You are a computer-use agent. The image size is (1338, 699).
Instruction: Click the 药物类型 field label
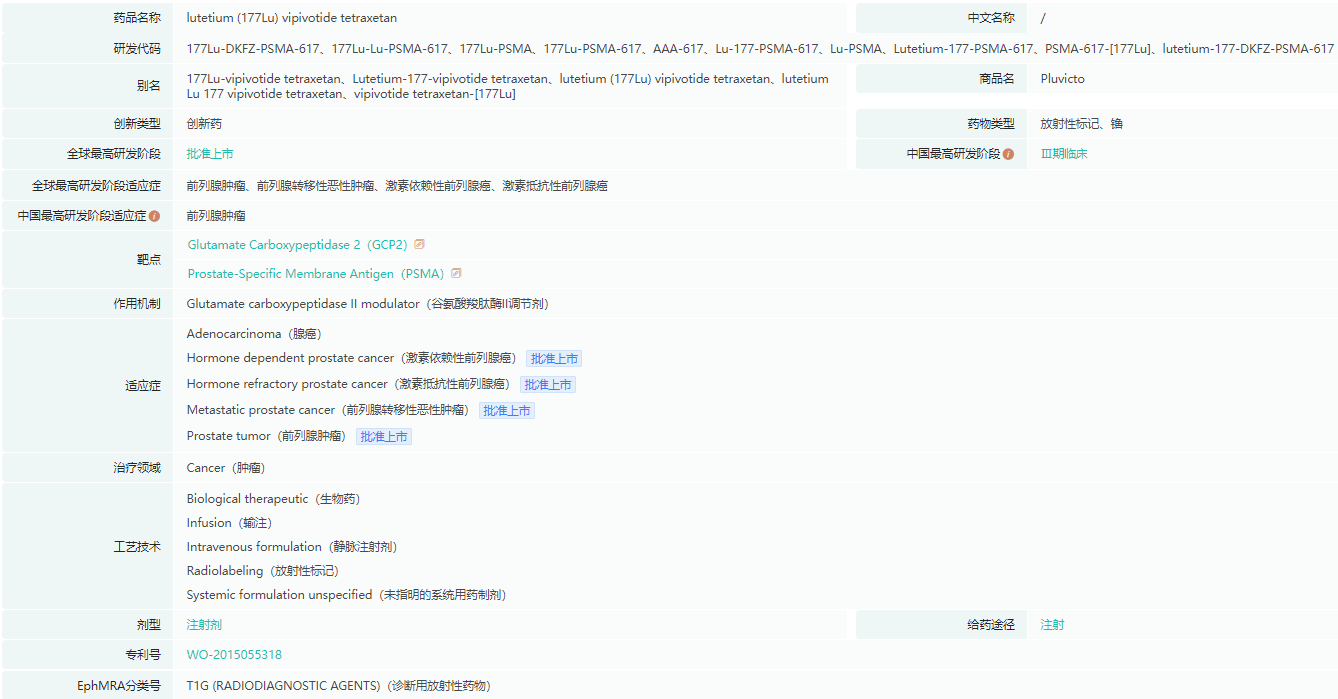tap(991, 124)
